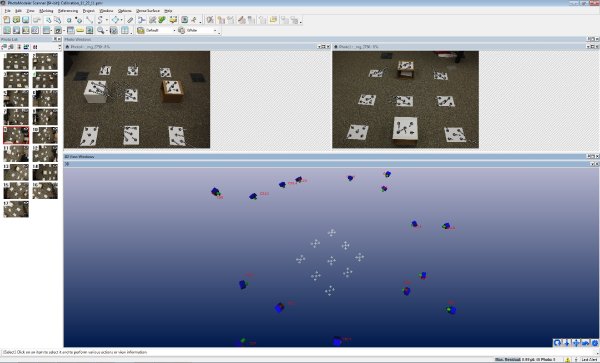
Task: Click the pan arrows icon in 3D viewer
Action: (576, 343)
